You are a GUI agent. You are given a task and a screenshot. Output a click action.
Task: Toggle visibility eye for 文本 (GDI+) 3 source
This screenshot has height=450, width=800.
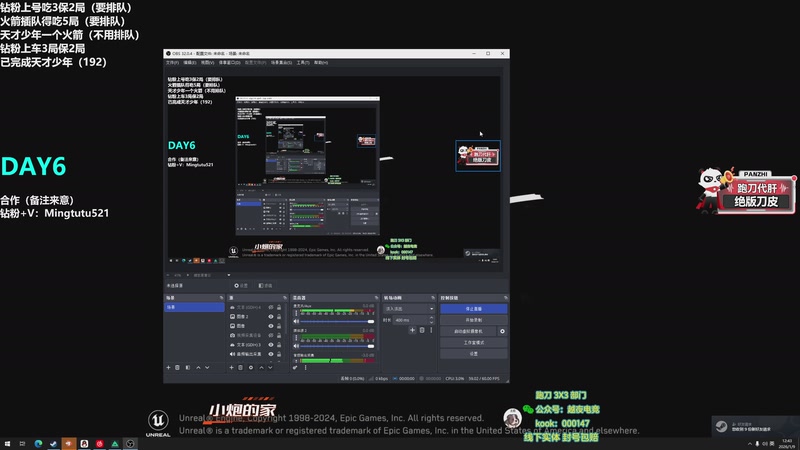[271, 344]
